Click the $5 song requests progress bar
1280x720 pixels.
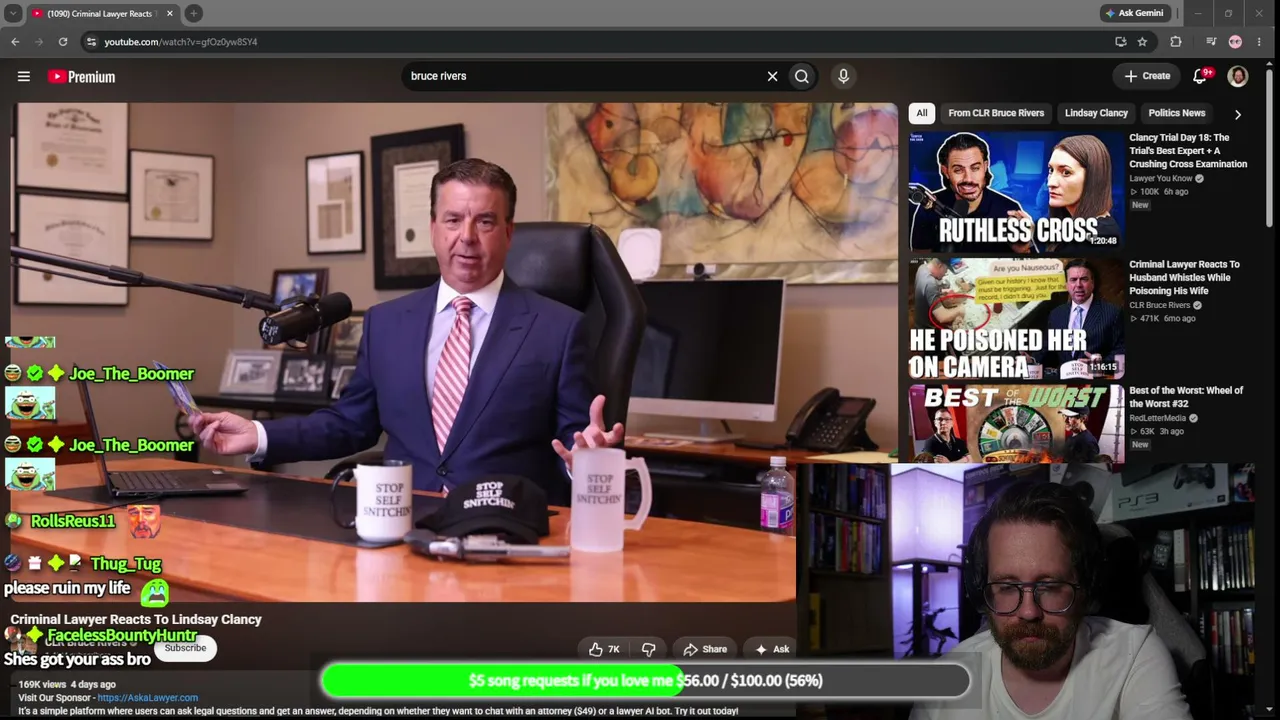click(x=645, y=681)
